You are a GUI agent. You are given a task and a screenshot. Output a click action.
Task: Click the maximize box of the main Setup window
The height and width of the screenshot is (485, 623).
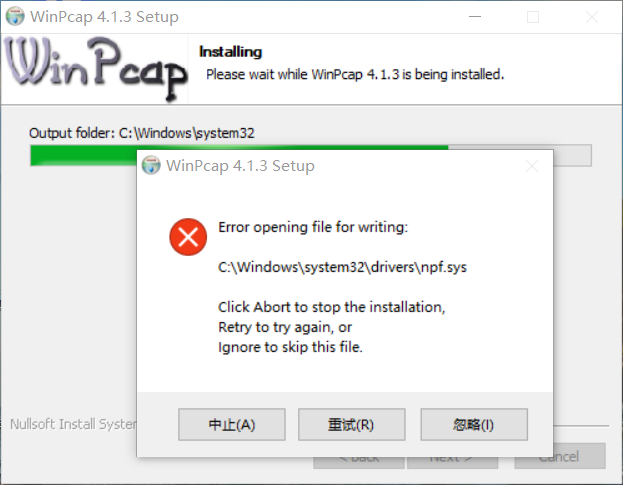[x=533, y=17]
